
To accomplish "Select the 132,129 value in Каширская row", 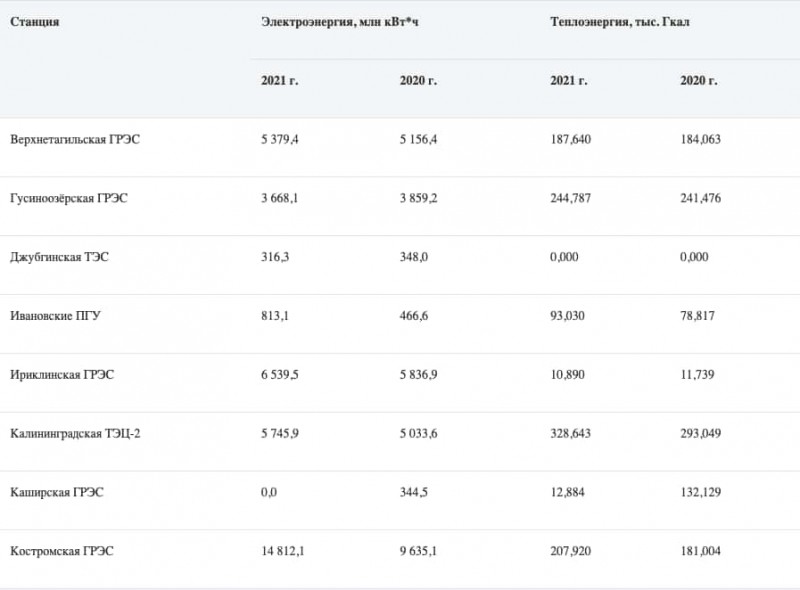I will pyautogui.click(x=700, y=492).
